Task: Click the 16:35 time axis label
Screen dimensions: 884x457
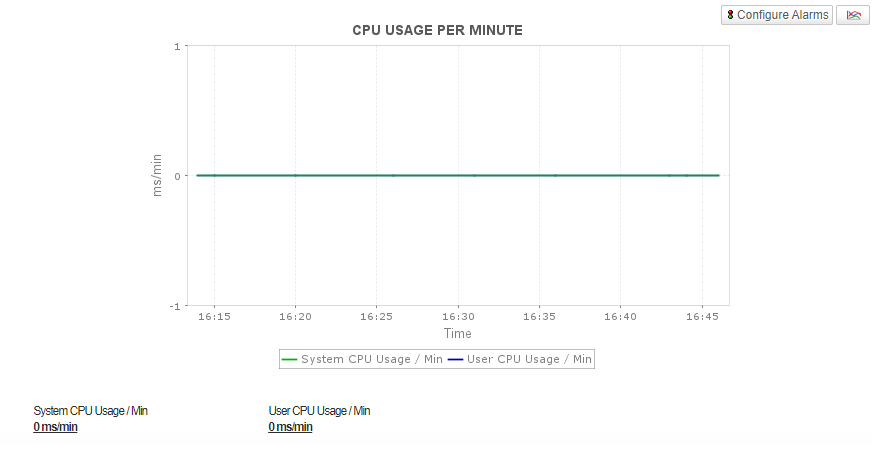Action: coord(539,316)
